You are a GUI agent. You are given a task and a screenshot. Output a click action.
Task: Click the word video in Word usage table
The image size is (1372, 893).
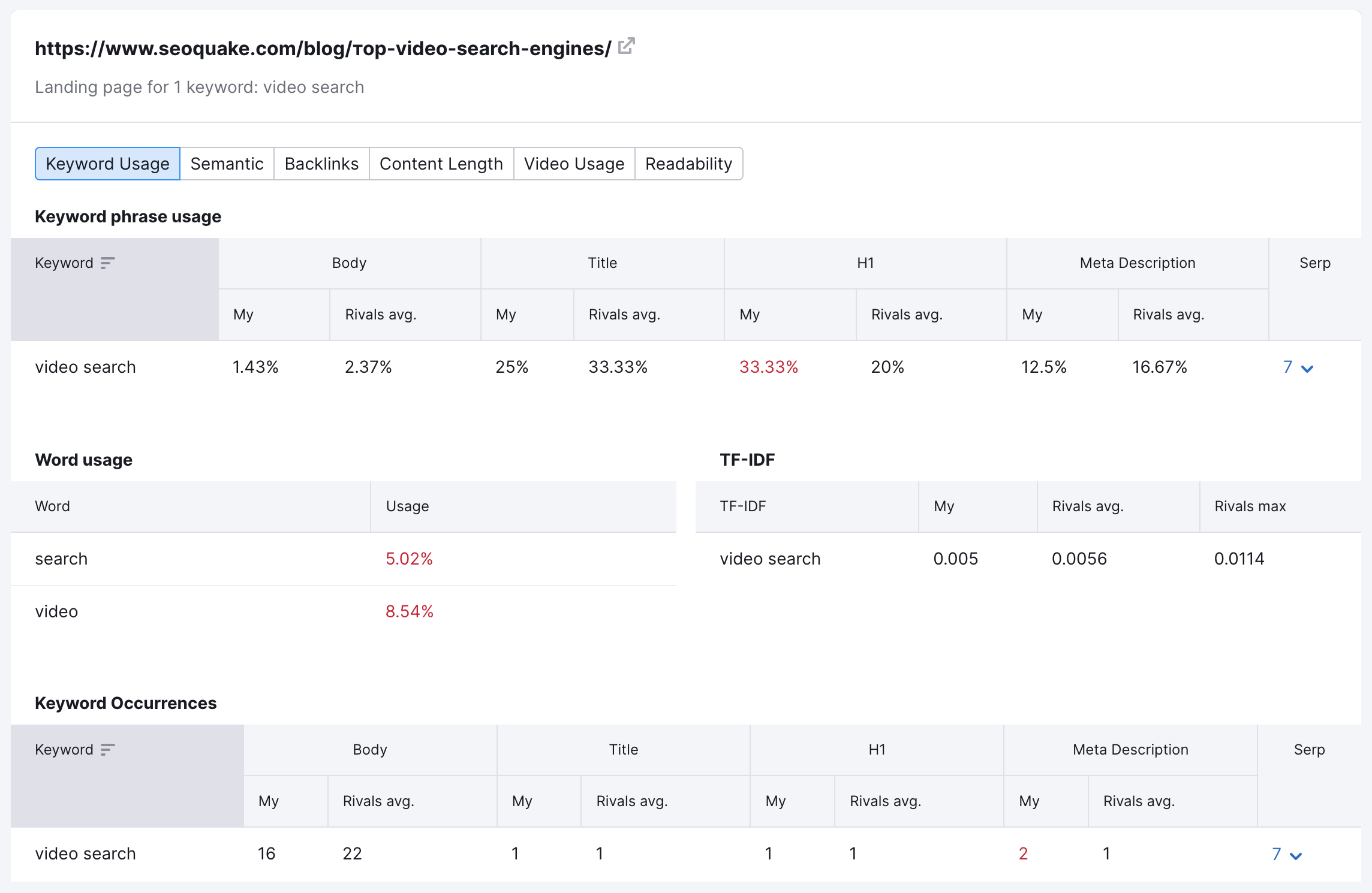point(56,611)
